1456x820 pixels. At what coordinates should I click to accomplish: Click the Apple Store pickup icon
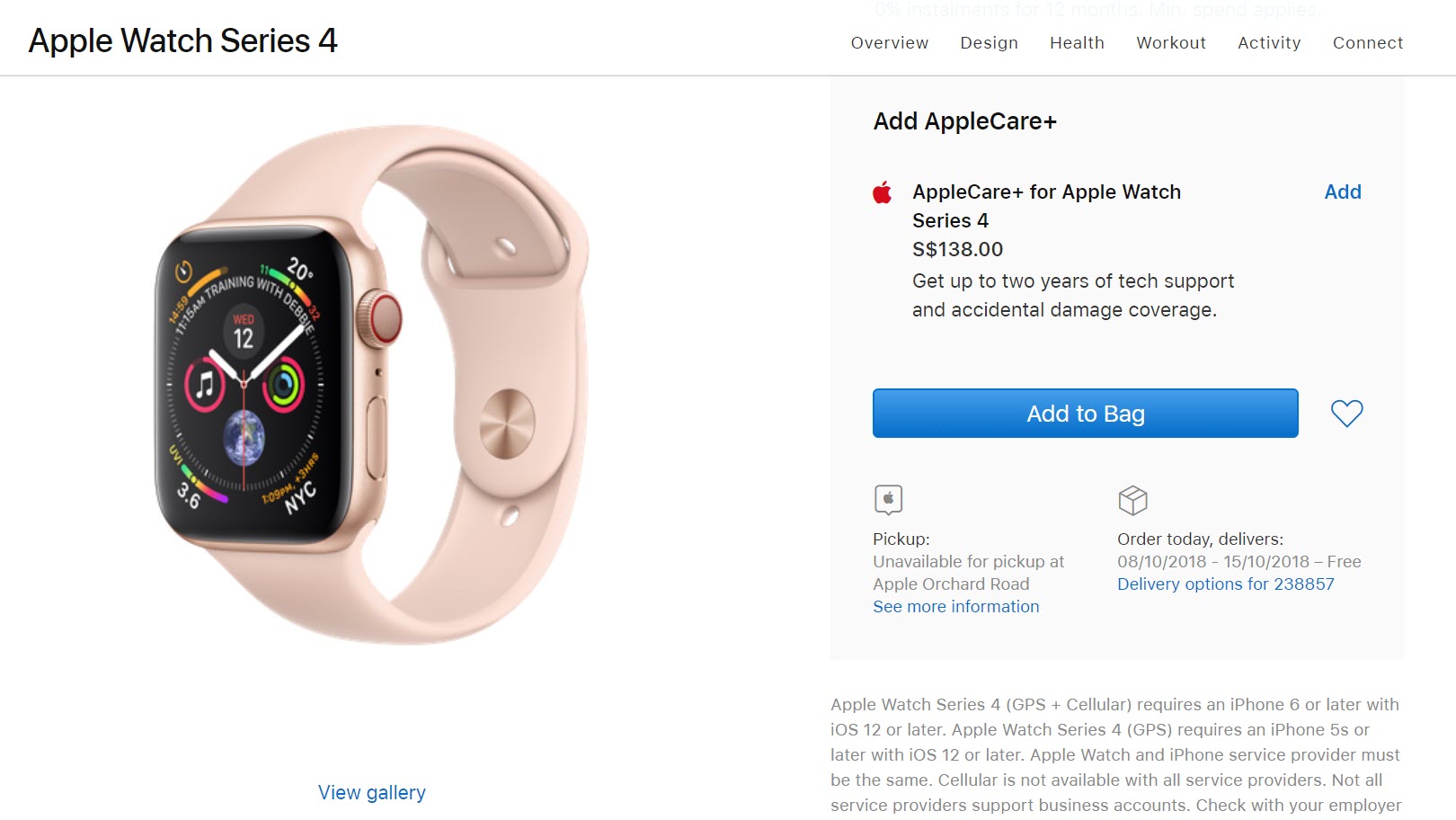coord(888,499)
